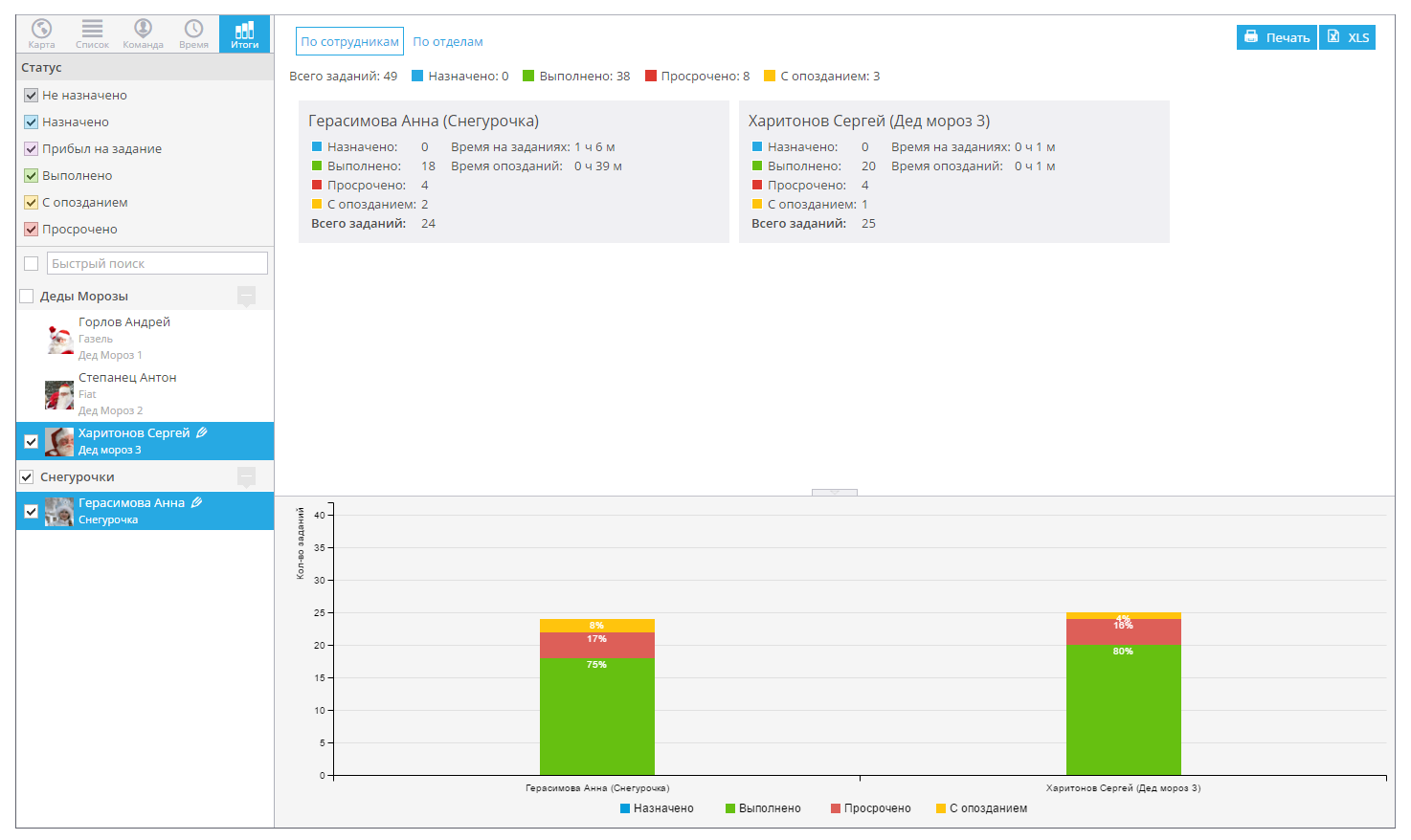Click the spreadsheet icon on the XLS button
The height and width of the screenshot is (840, 1411).
click(1333, 36)
